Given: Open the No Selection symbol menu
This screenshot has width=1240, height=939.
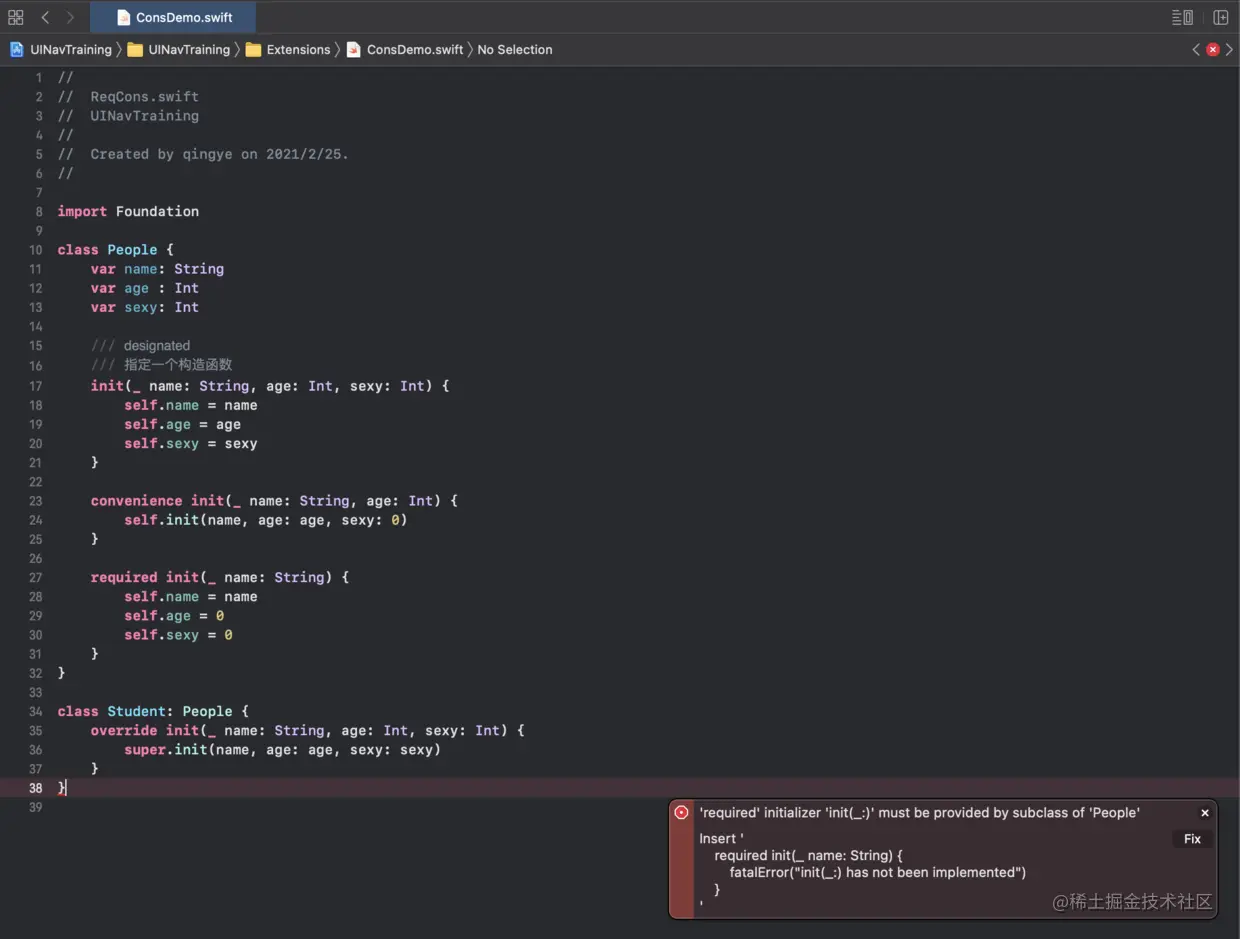Looking at the screenshot, I should click(x=515, y=49).
